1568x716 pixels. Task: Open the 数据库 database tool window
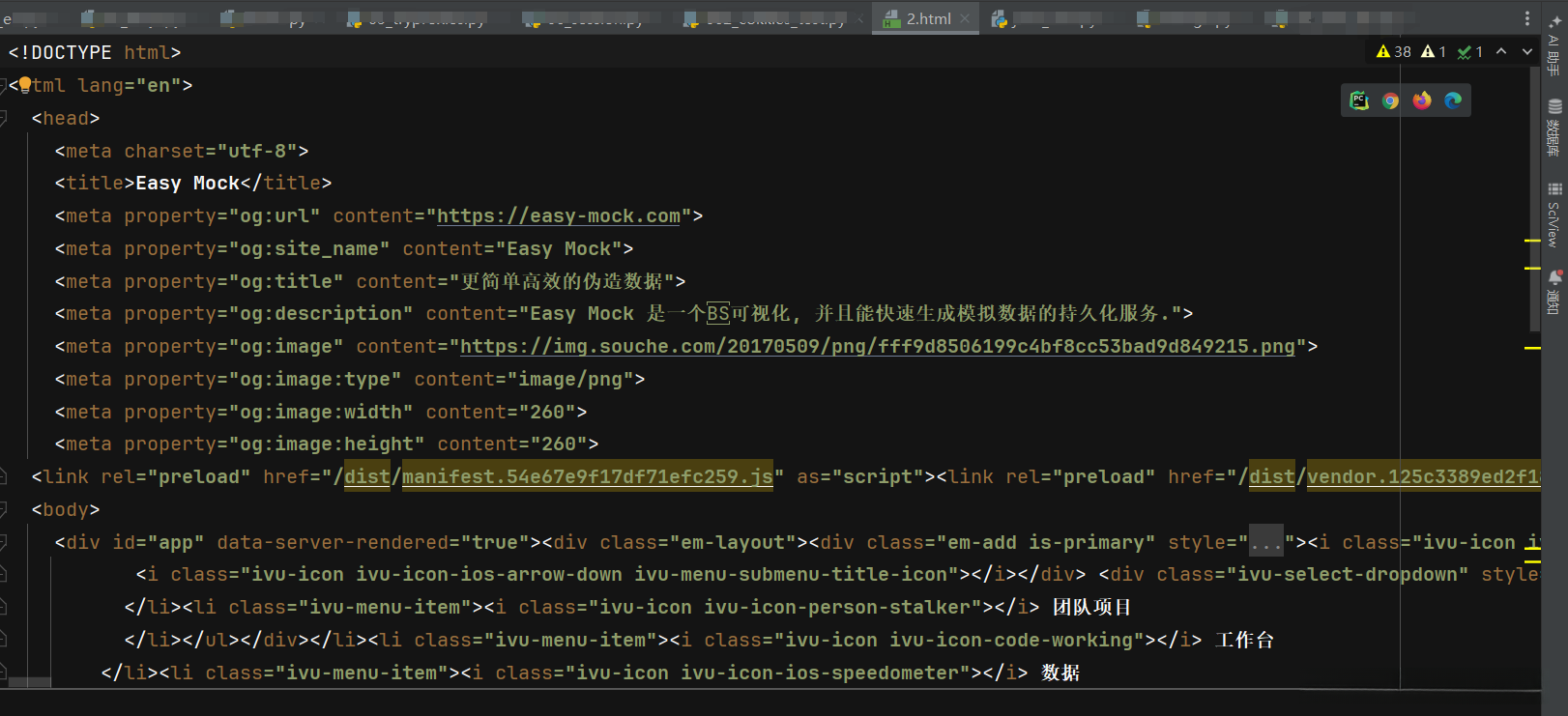(x=1554, y=128)
